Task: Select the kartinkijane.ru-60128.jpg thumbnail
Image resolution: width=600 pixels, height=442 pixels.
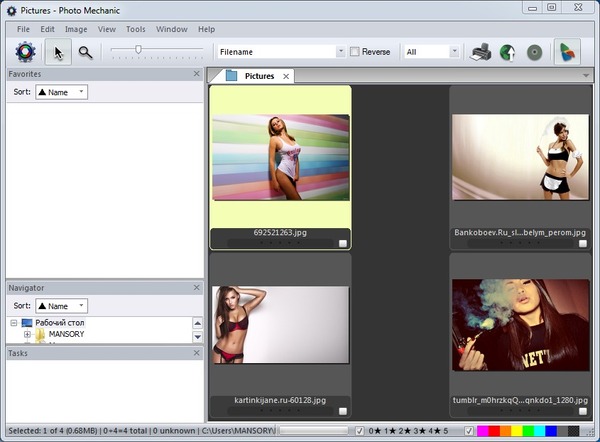Action: [280, 324]
